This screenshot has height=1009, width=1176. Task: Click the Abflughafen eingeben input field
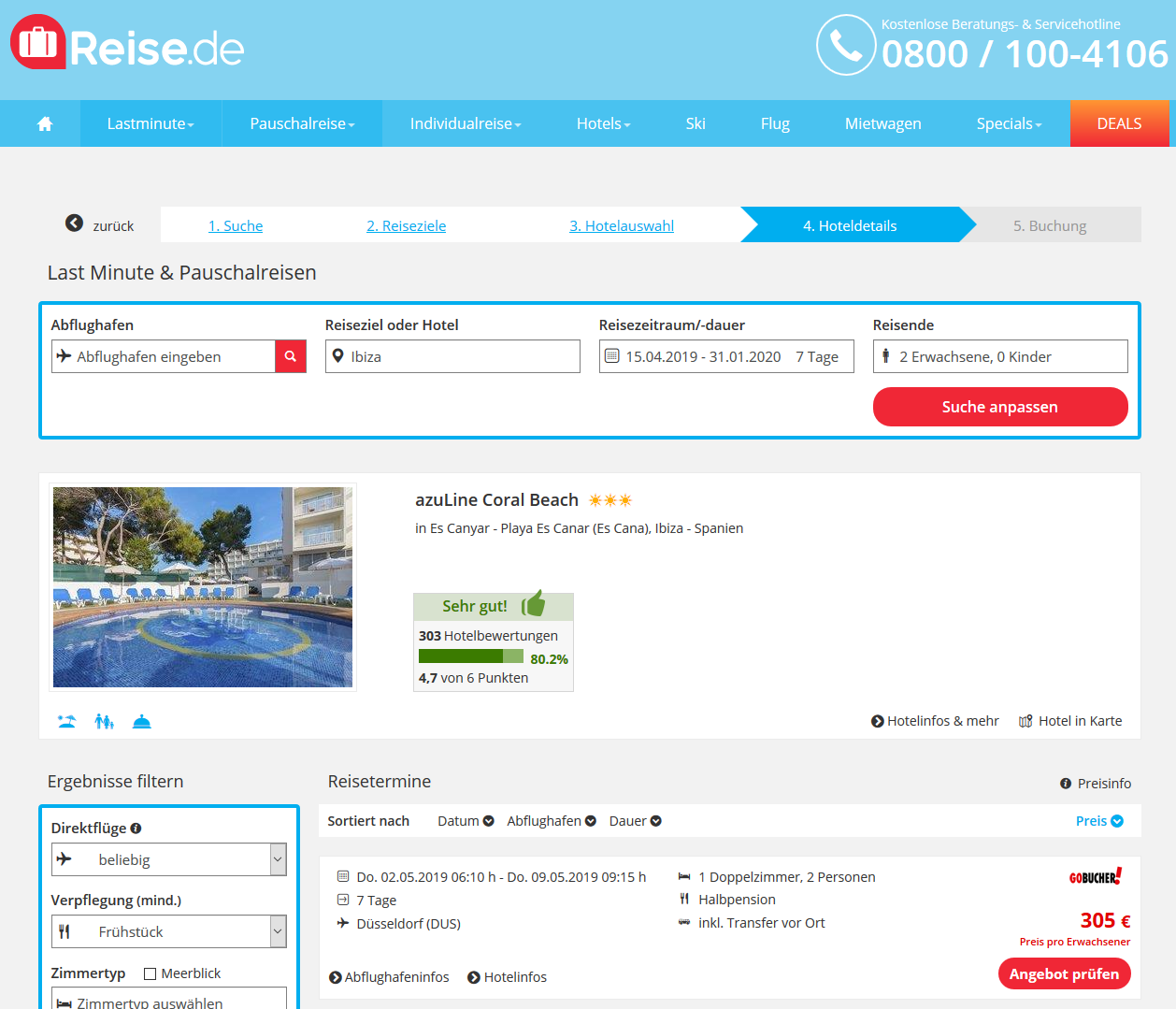click(x=164, y=356)
